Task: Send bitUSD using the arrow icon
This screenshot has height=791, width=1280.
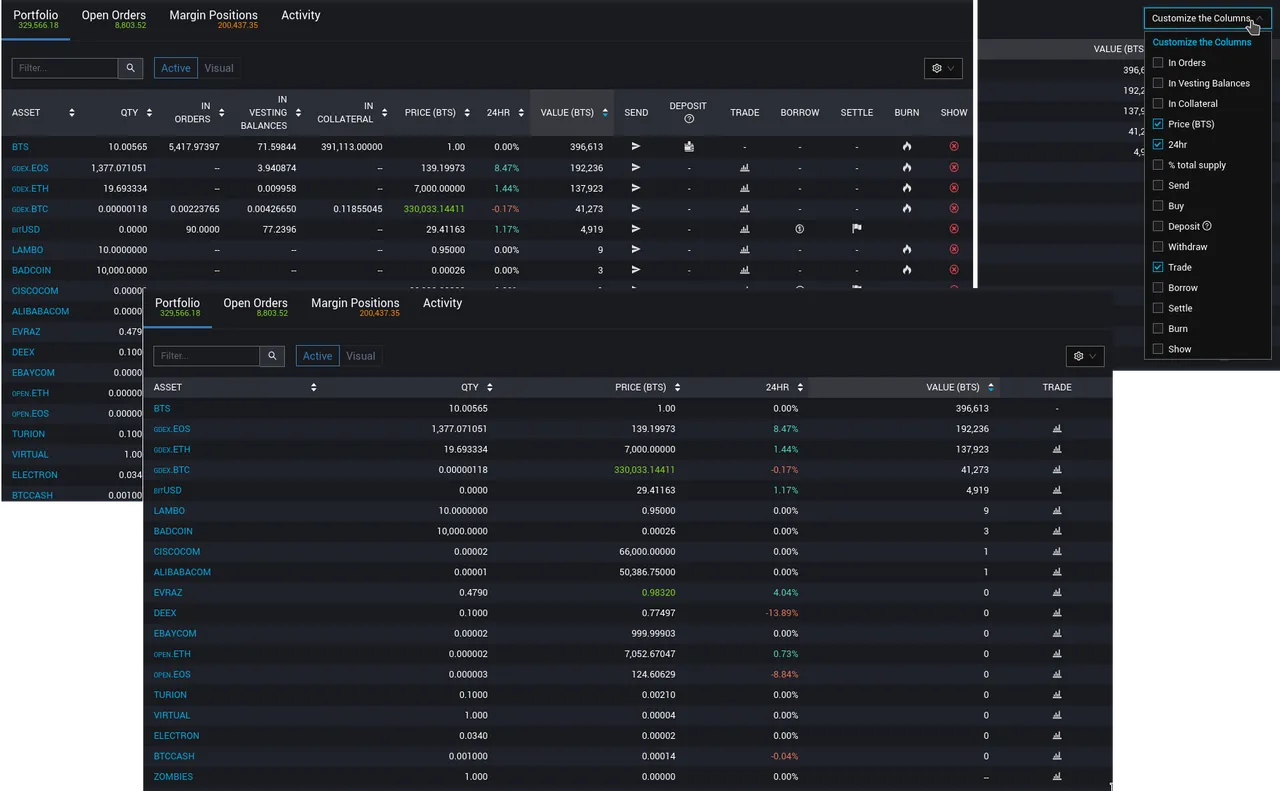Action: (636, 229)
